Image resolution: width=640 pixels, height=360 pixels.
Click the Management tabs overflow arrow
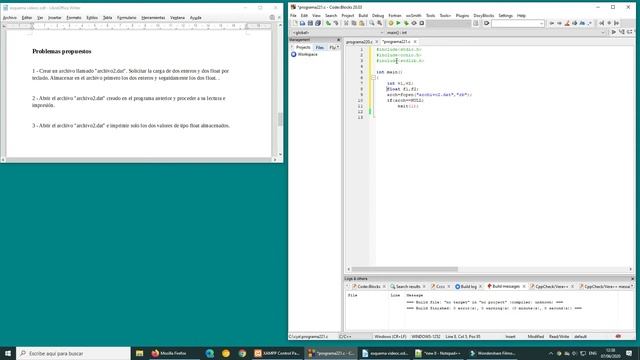338,47
